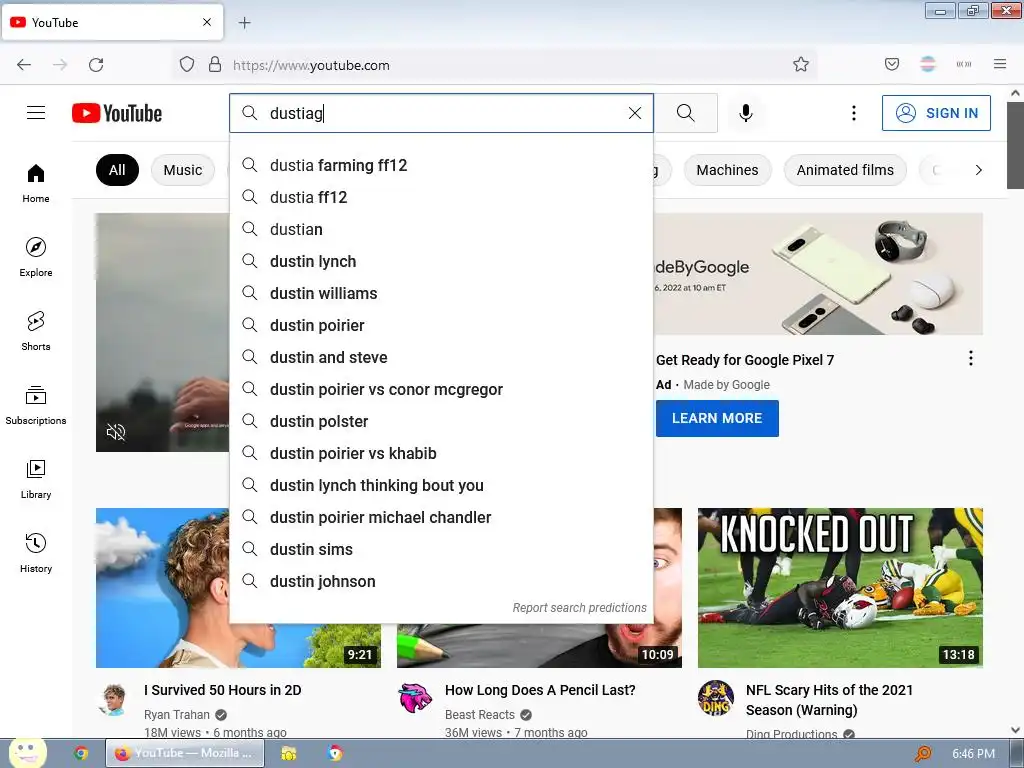
Task: Click Chrome icon in taskbar
Action: [81, 753]
